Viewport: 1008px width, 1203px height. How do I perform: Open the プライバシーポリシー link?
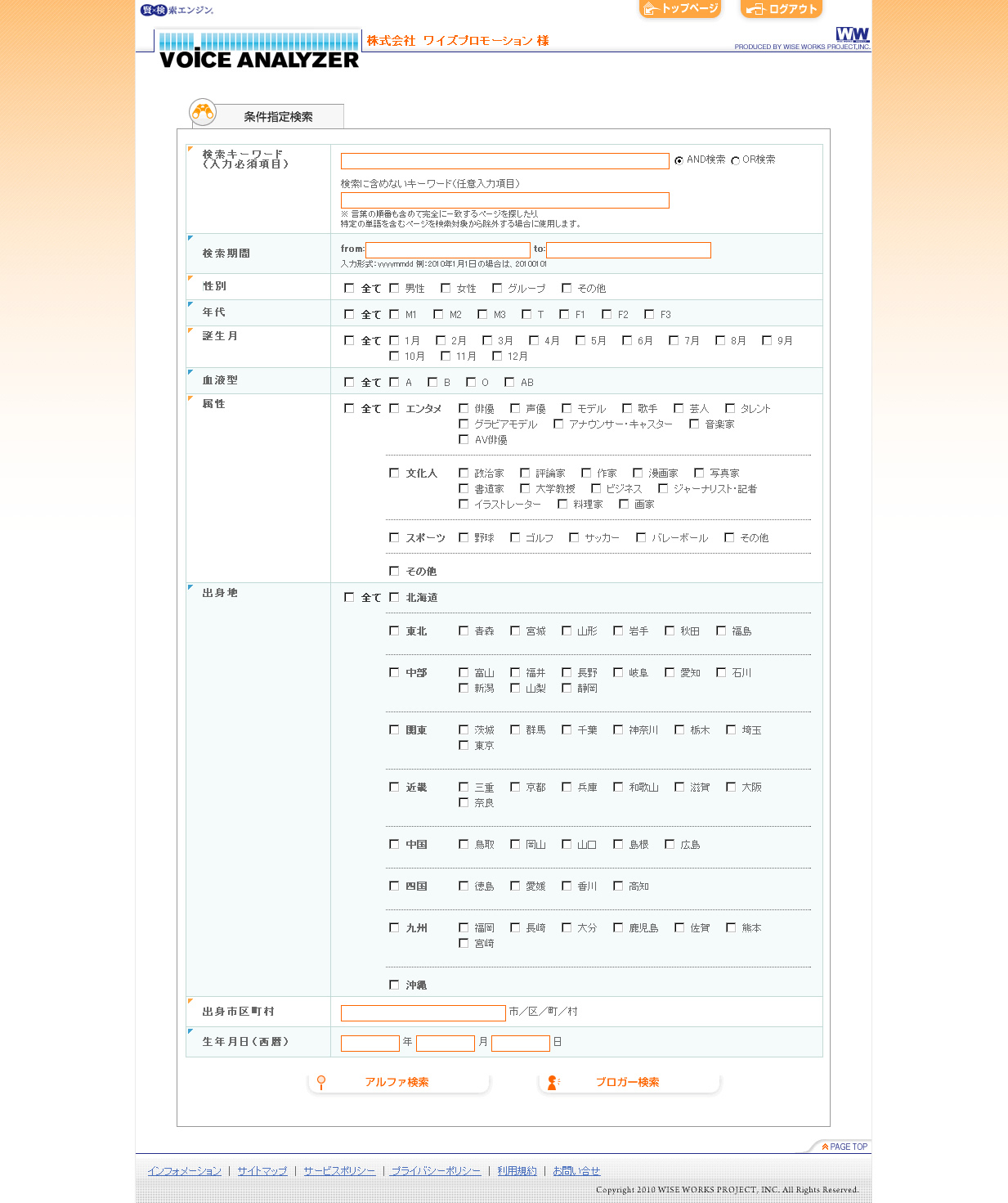click(436, 1171)
